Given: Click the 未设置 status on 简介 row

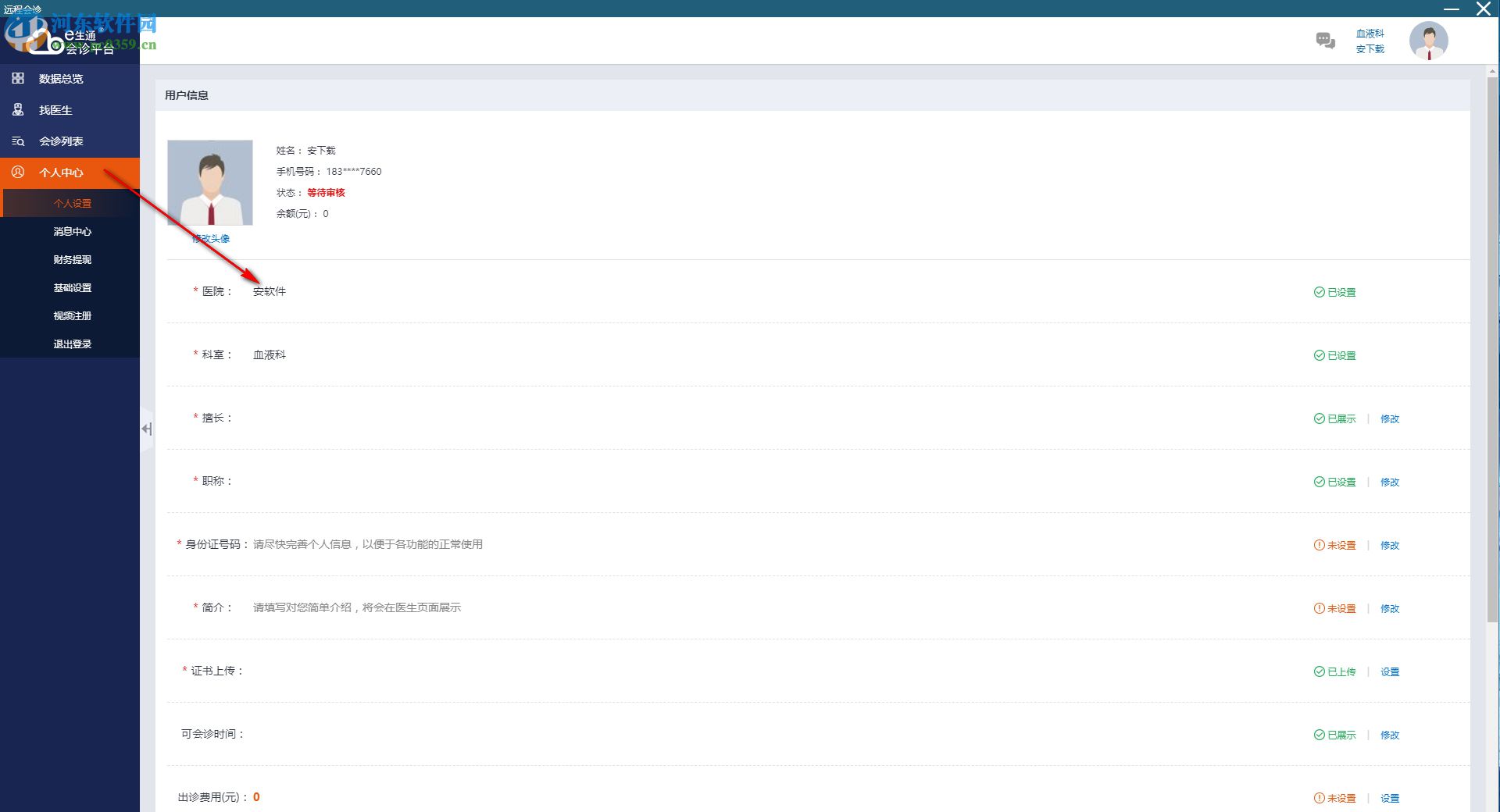Looking at the screenshot, I should [x=1341, y=608].
